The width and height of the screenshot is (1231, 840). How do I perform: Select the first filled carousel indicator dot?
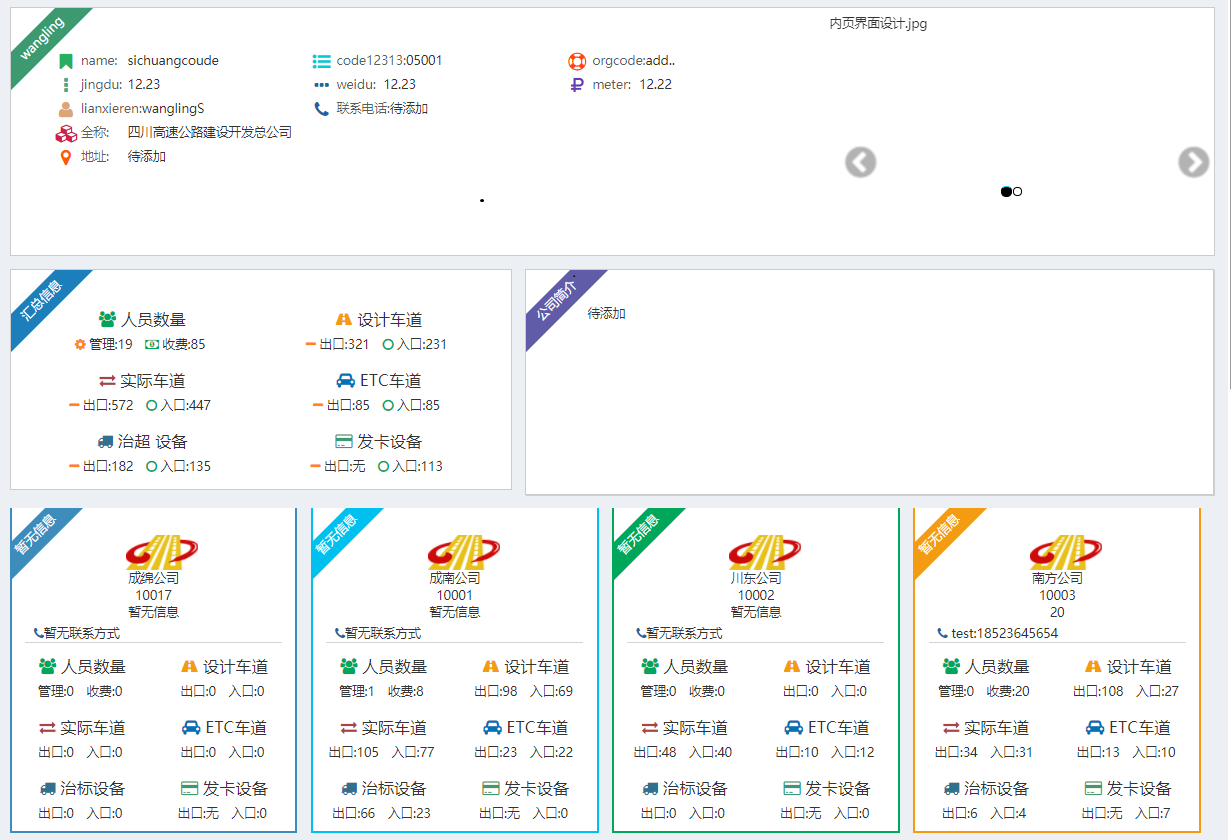[1006, 191]
